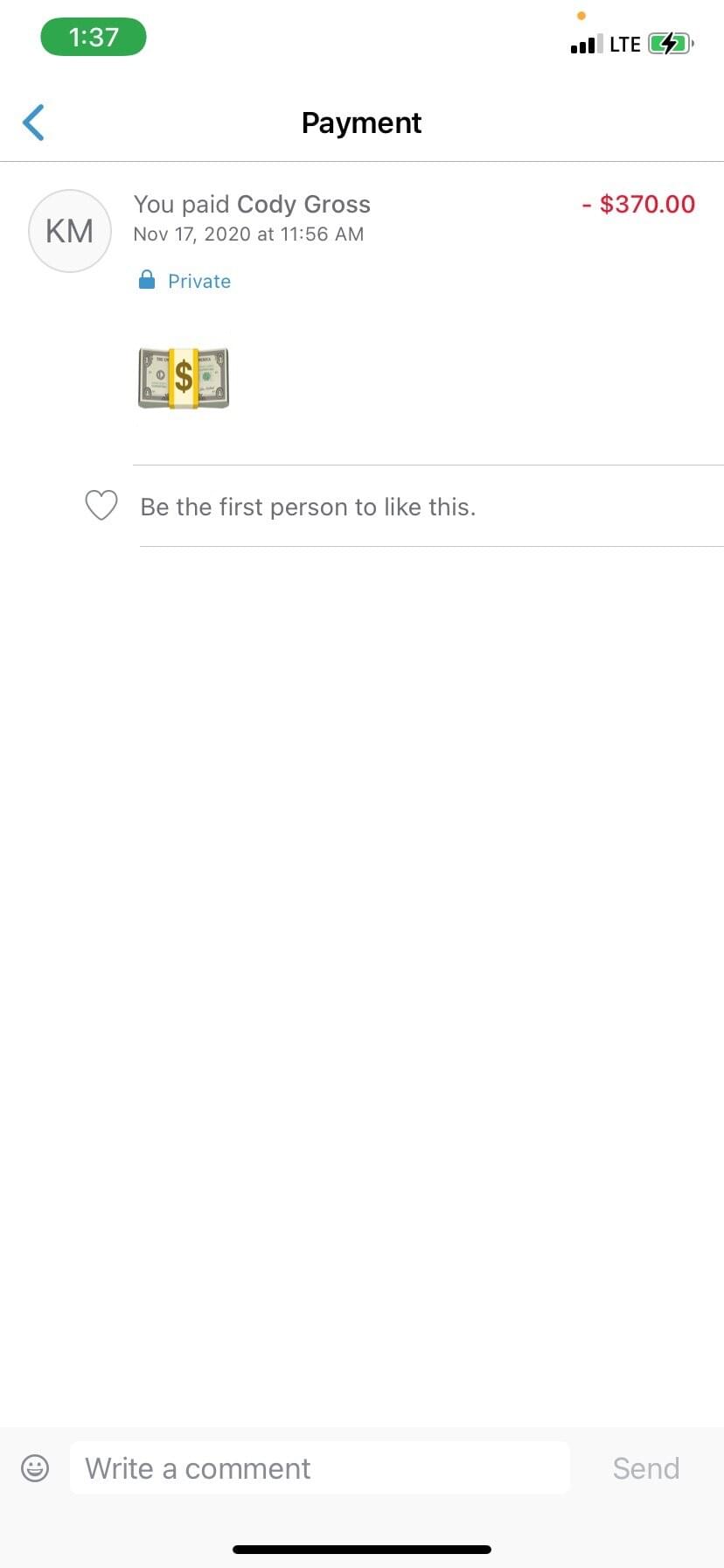Viewport: 724px width, 1568px height.
Task: Tap "Be the first person to like this"
Action: coord(308,507)
